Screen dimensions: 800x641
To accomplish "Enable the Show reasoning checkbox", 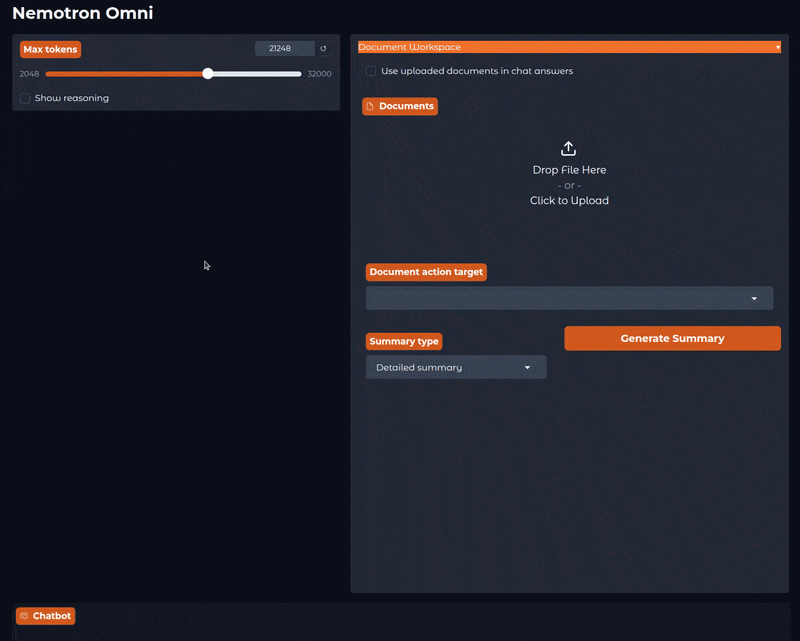I will pos(25,98).
